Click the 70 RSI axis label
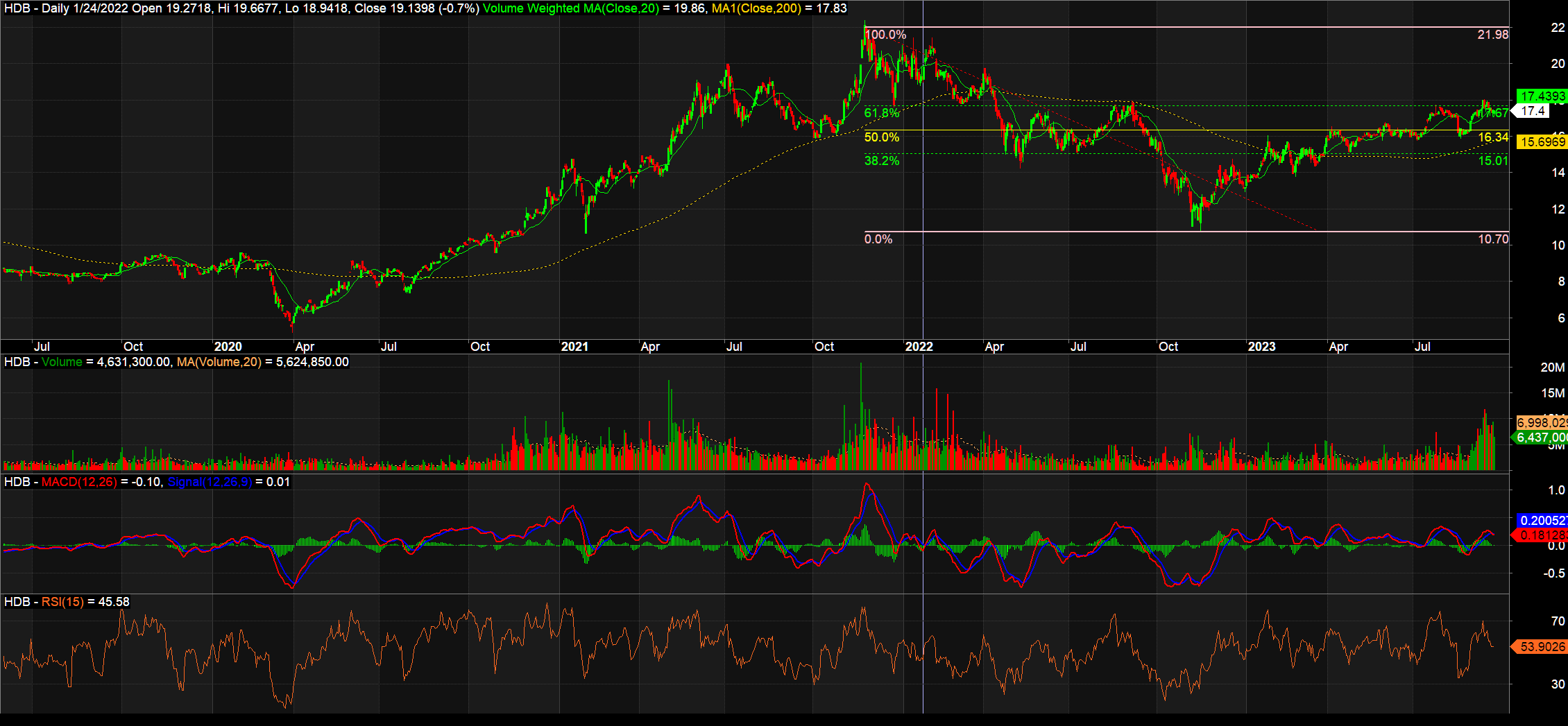The image size is (1568, 726). tap(1558, 621)
